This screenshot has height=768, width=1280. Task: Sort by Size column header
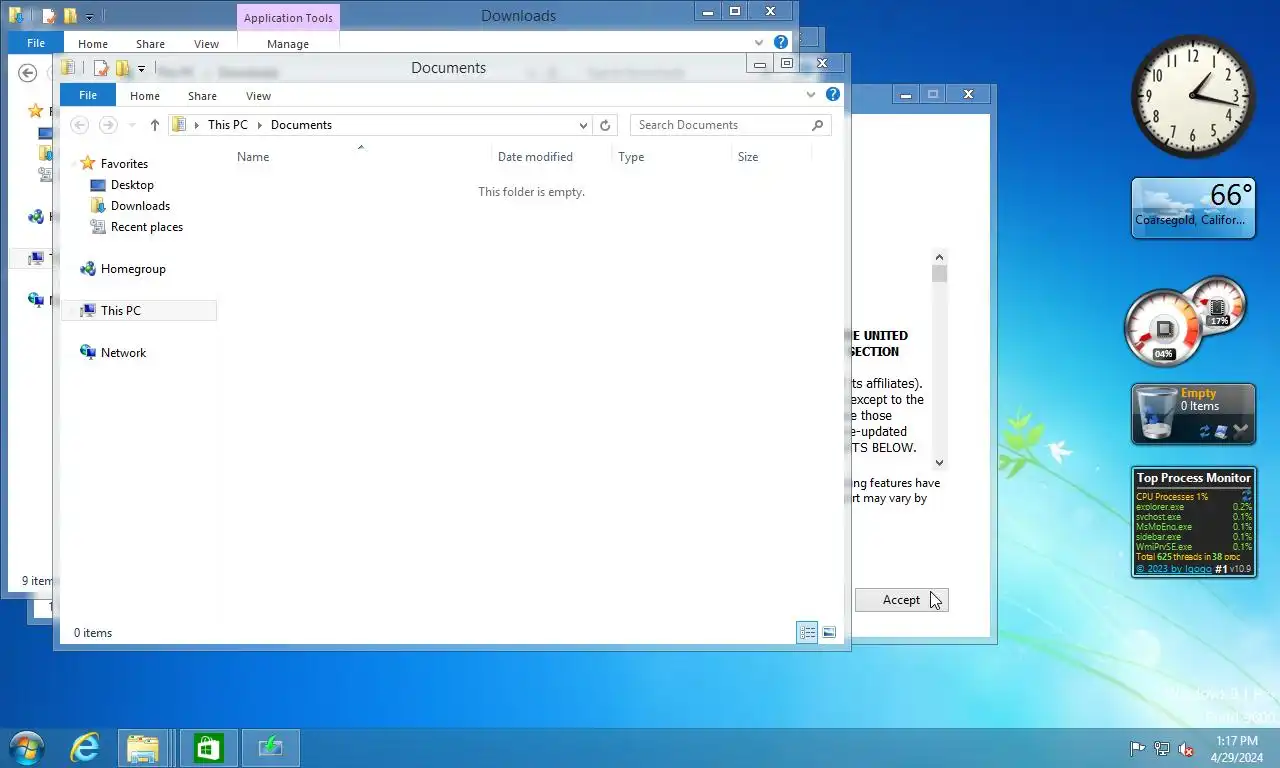click(748, 157)
